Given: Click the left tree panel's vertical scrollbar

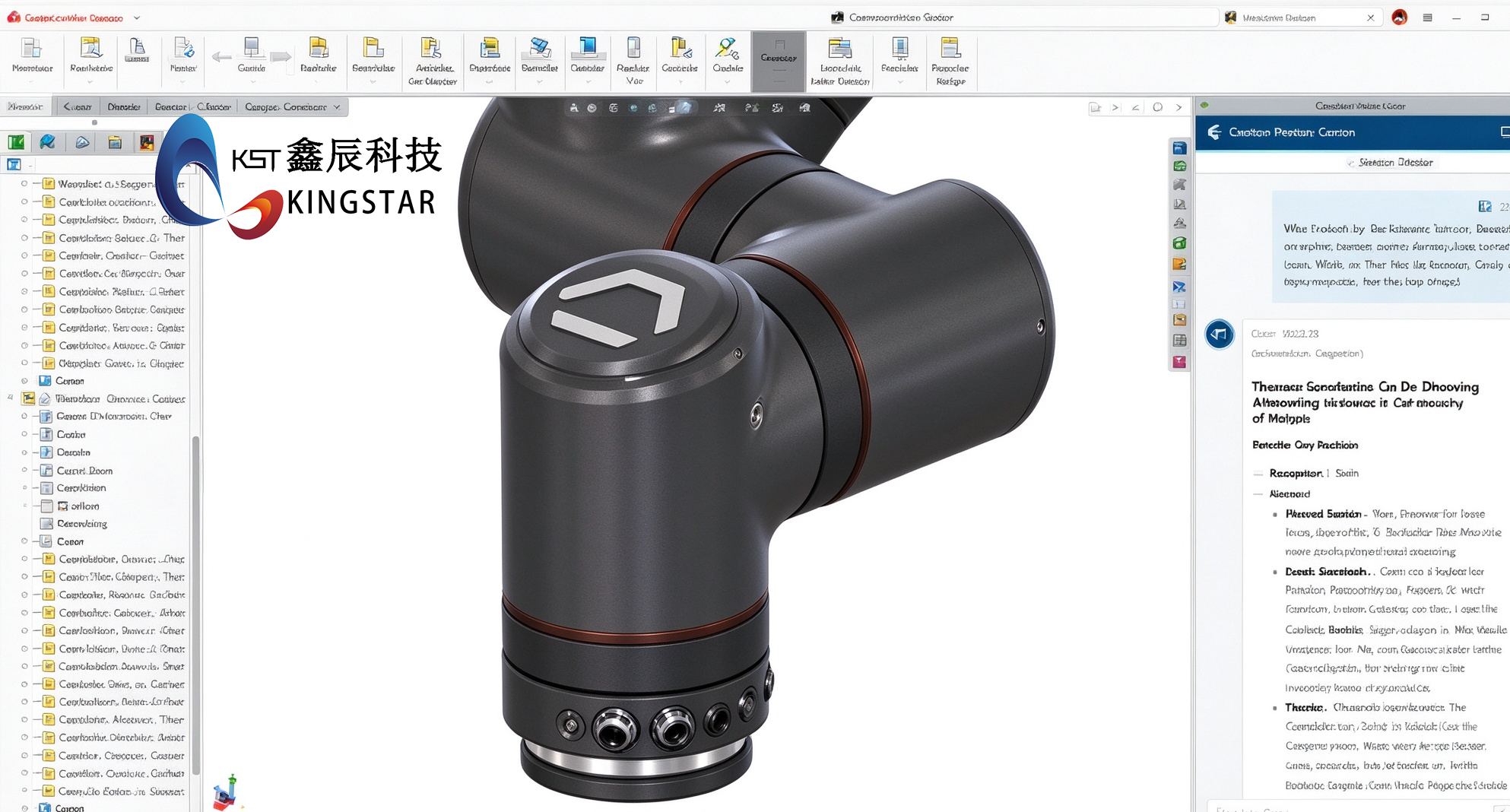Looking at the screenshot, I should point(195,604).
